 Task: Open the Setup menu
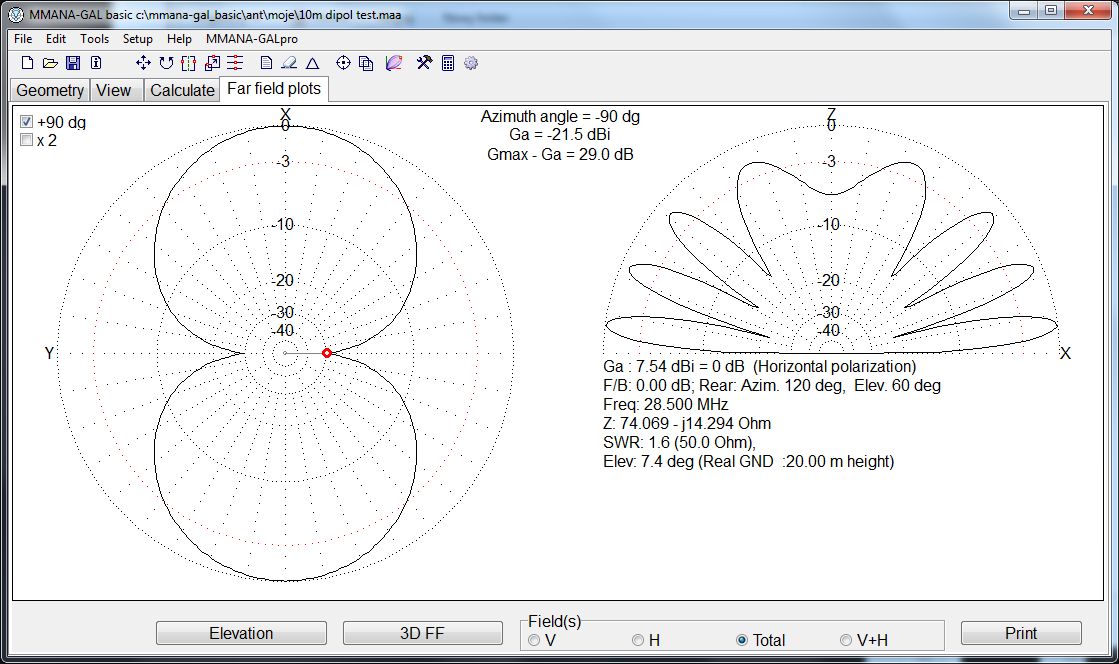pos(138,39)
